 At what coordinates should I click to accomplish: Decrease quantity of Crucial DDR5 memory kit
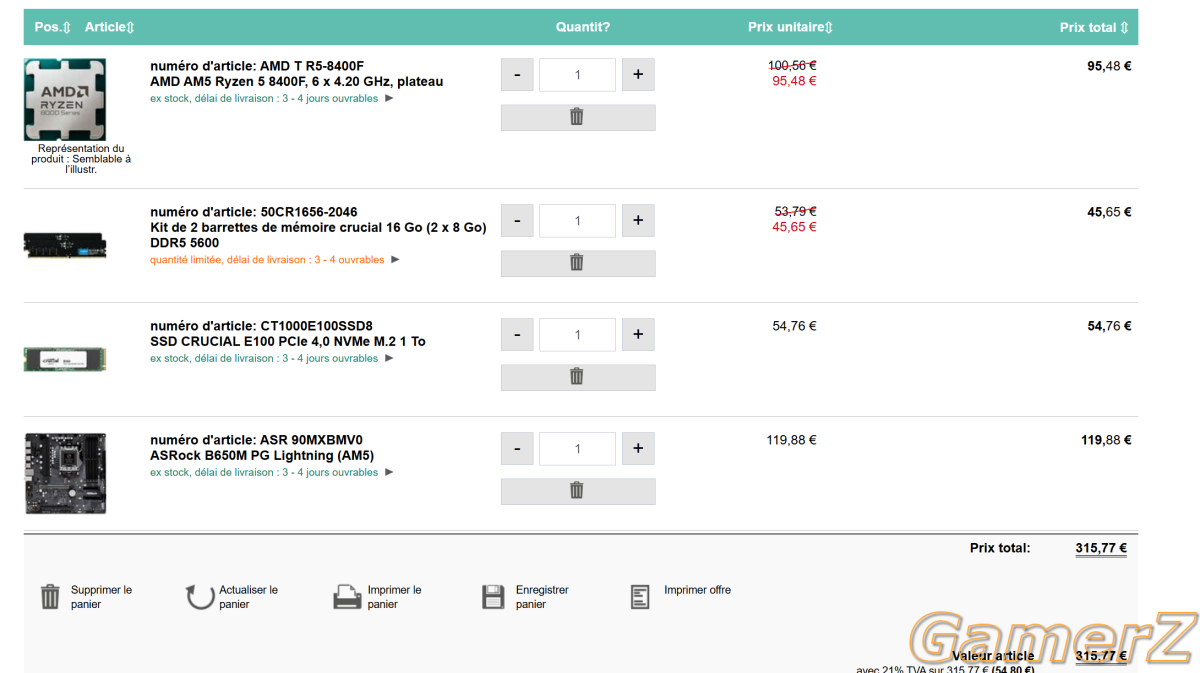tap(517, 221)
